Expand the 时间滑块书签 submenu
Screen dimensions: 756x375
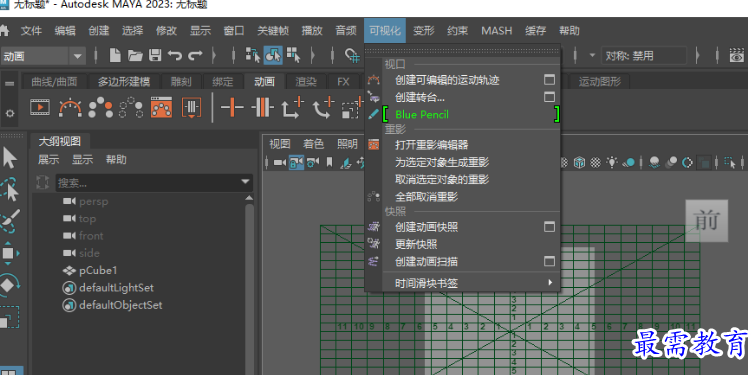(550, 282)
